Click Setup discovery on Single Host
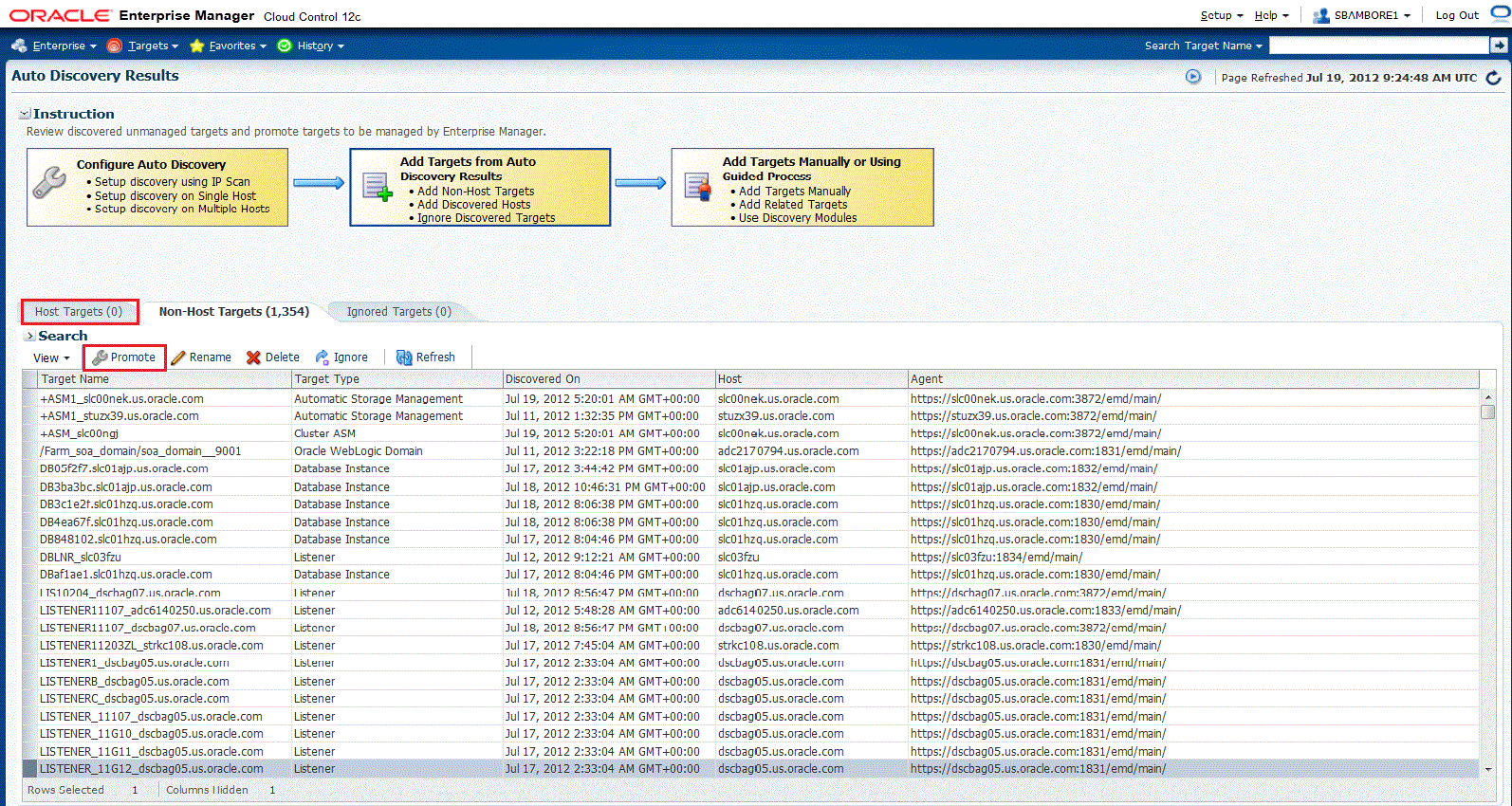Screen dimensions: 1512x806 [175, 195]
